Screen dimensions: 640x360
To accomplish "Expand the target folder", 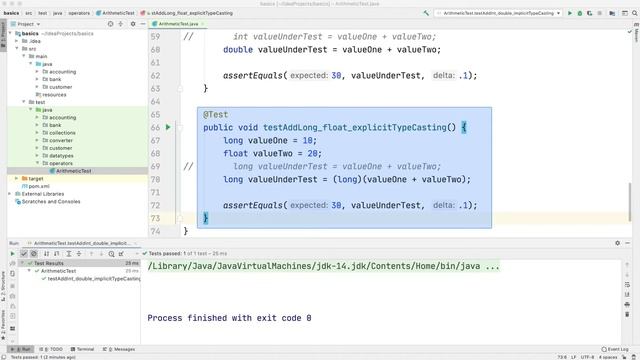I will point(17,178).
